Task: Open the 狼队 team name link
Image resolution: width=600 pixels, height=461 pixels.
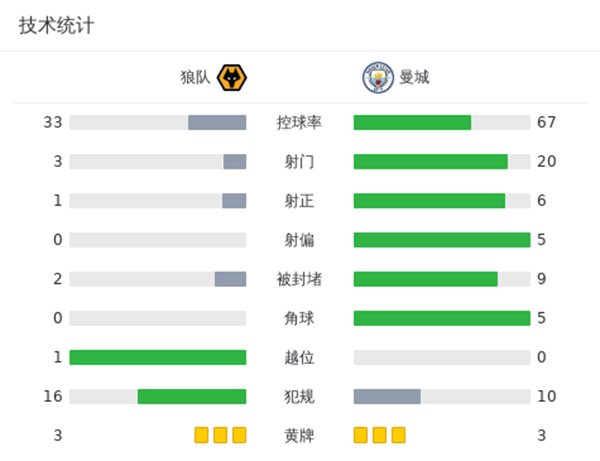Action: pos(194,78)
